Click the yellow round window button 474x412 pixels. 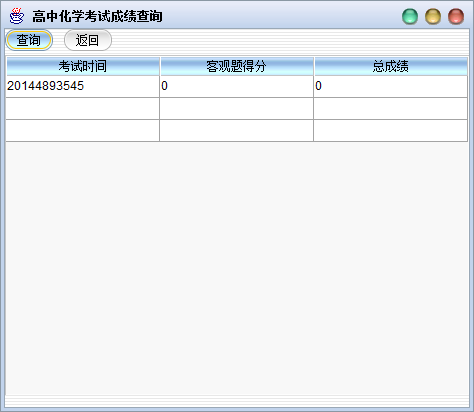[x=433, y=16]
